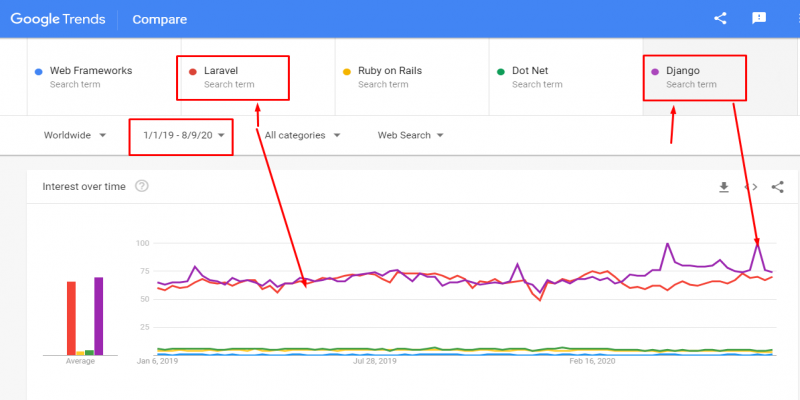Click the purple Django average bar
Image resolution: width=800 pixels, height=400 pixels.
coord(98,316)
